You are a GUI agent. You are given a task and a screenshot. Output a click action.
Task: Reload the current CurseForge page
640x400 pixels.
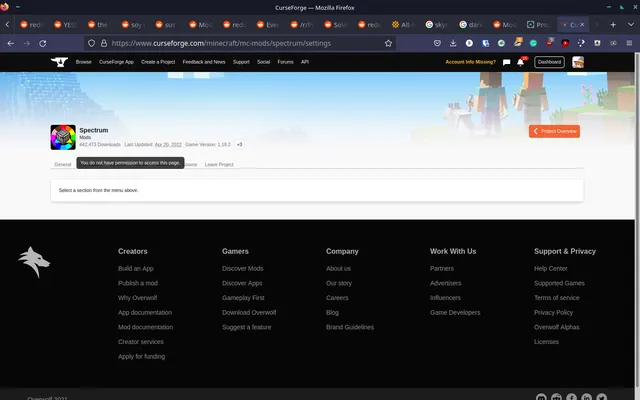[x=42, y=43]
